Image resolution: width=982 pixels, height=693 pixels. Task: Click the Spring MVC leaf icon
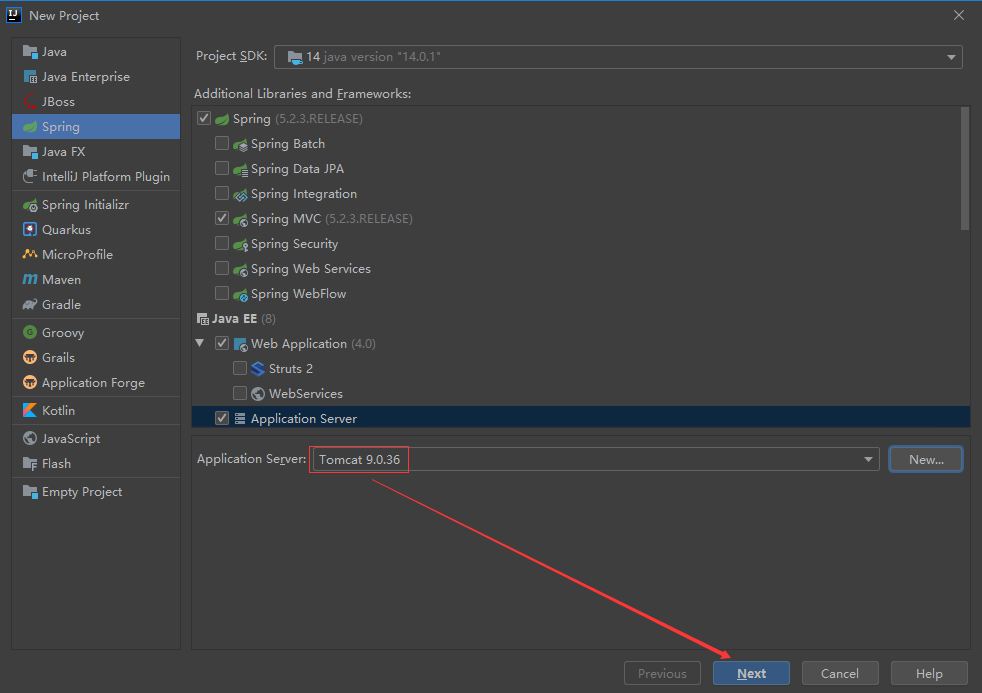point(240,219)
